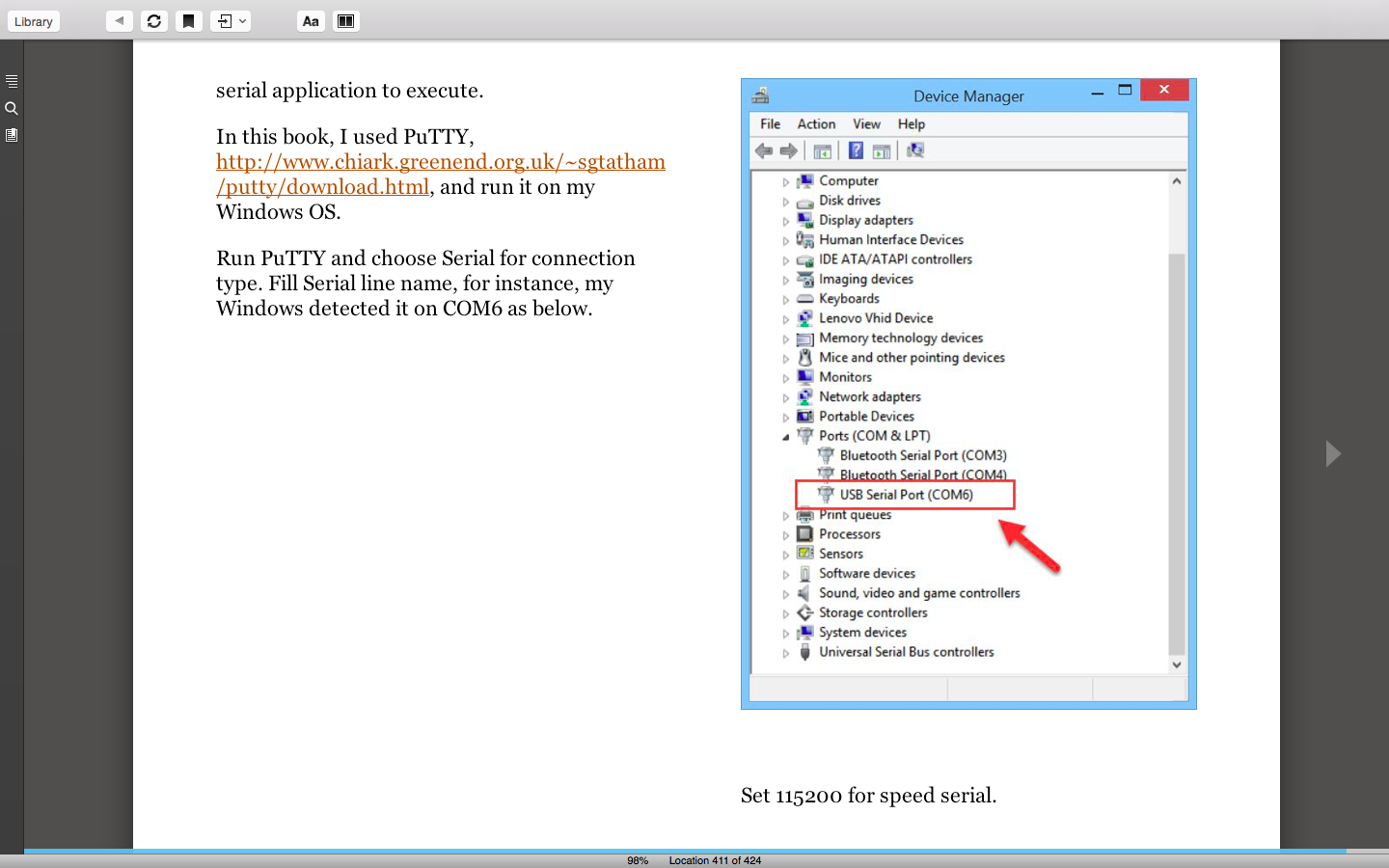Click 'Lenovo Vhid Device' row in the picture
This screenshot has height=868, width=1389.
tap(864, 318)
